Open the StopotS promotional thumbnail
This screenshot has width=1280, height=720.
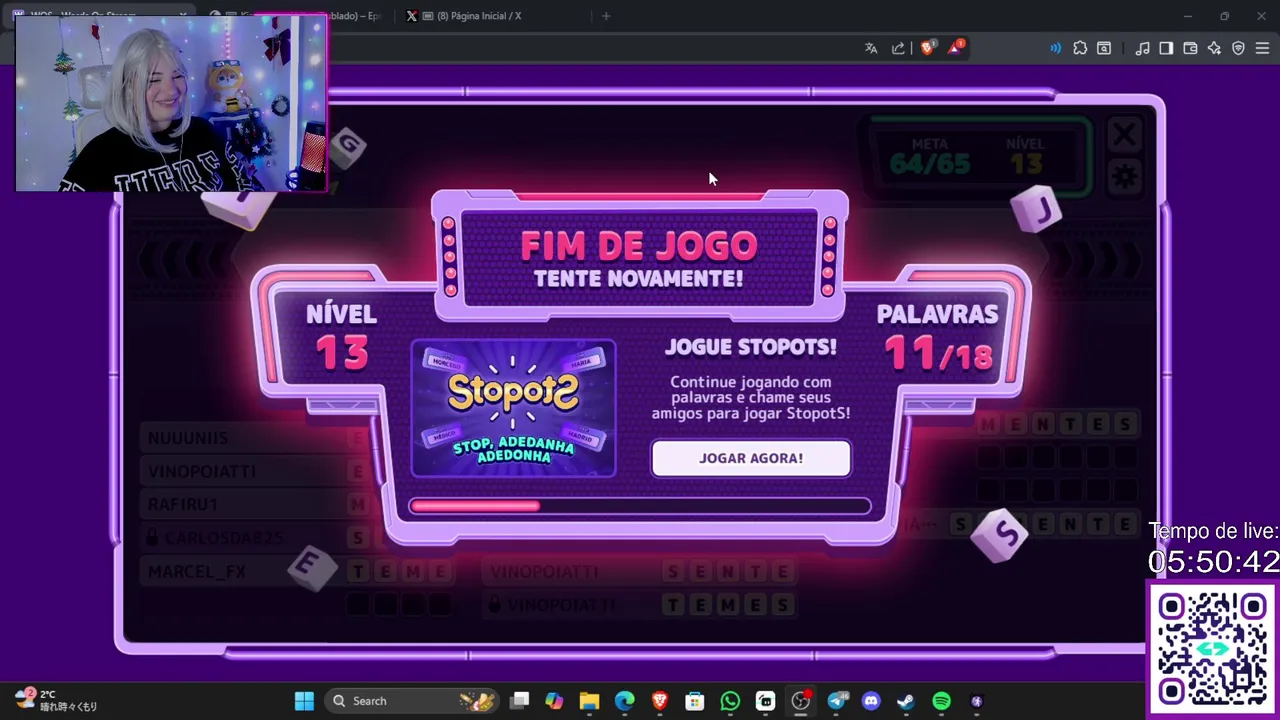coord(514,408)
